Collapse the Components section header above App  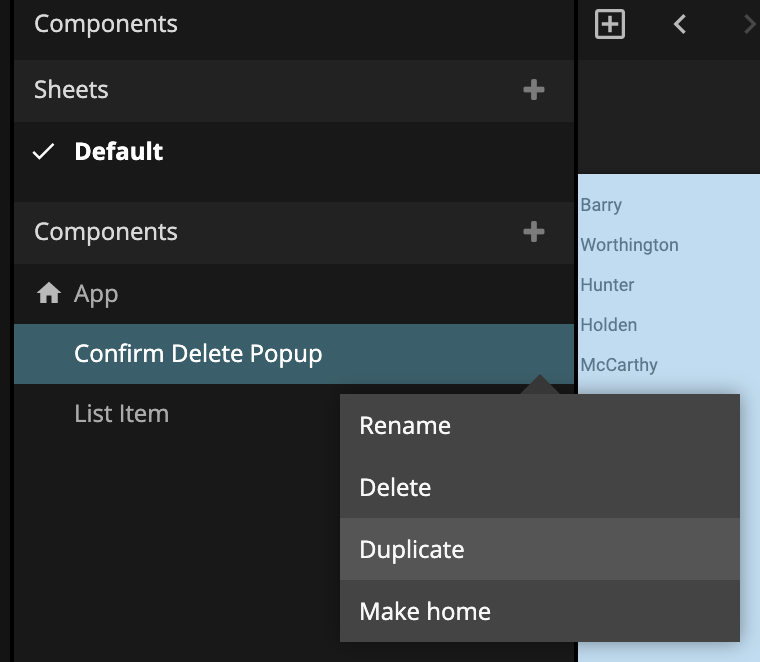pyautogui.click(x=106, y=232)
